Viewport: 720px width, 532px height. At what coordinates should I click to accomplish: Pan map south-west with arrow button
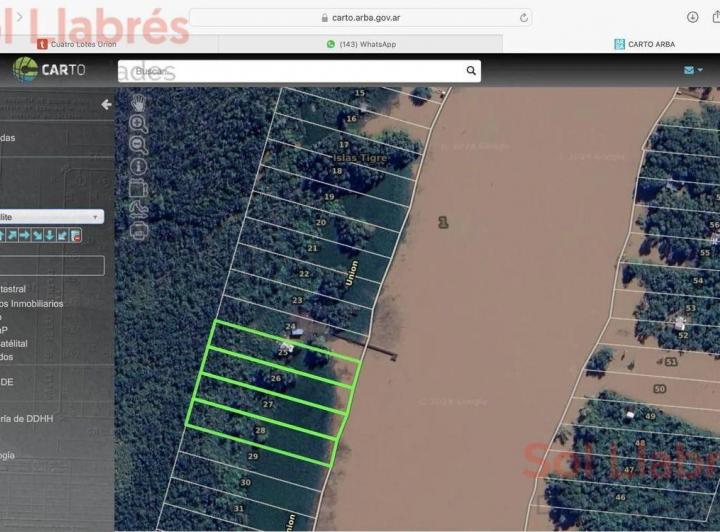[62, 235]
